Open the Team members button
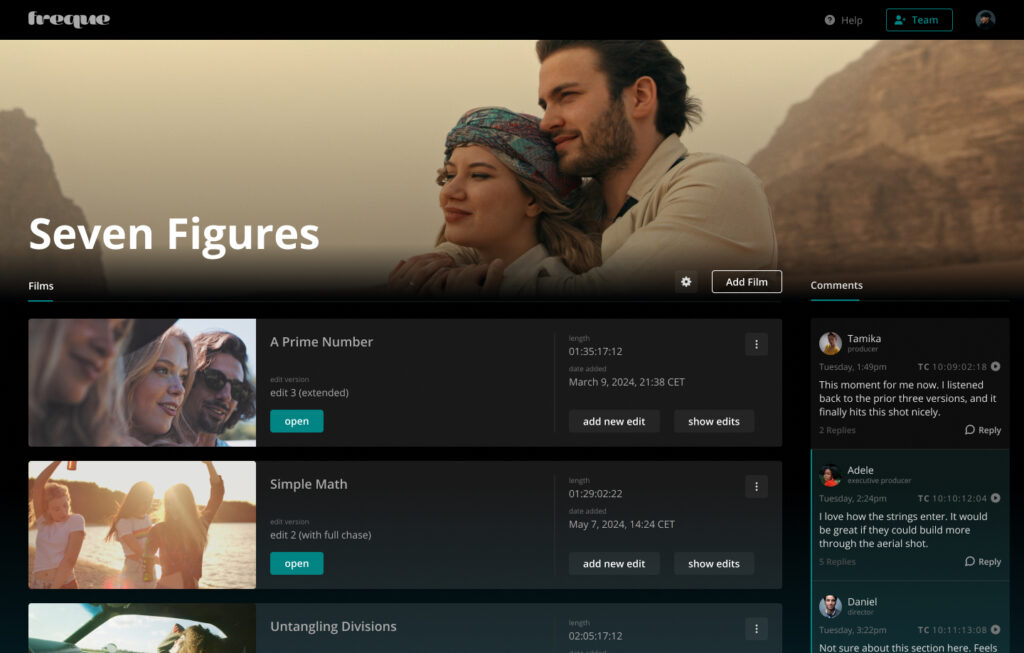Screen dimensions: 1024x653 (918, 20)
